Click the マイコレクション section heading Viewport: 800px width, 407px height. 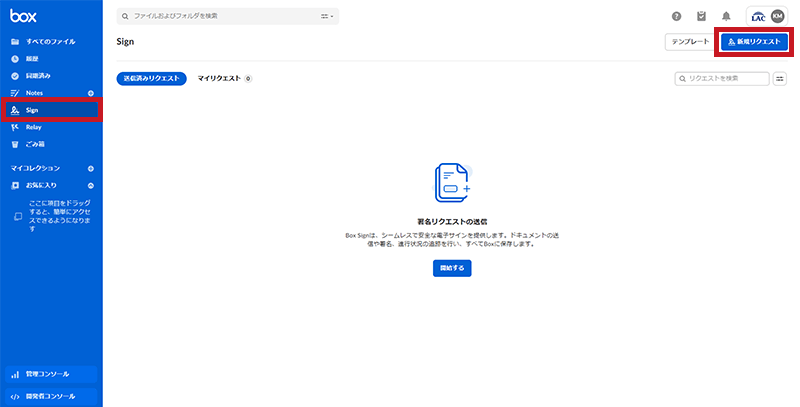pos(35,168)
